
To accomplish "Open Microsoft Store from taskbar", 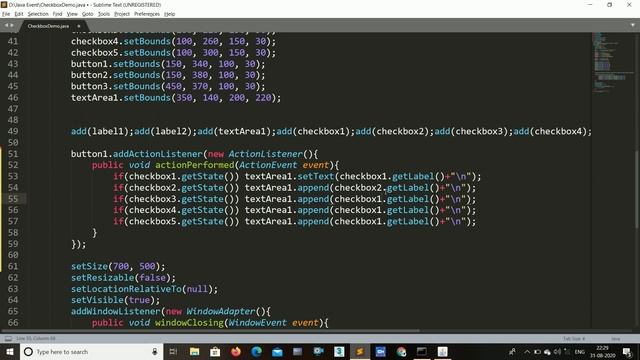I will 215,351.
